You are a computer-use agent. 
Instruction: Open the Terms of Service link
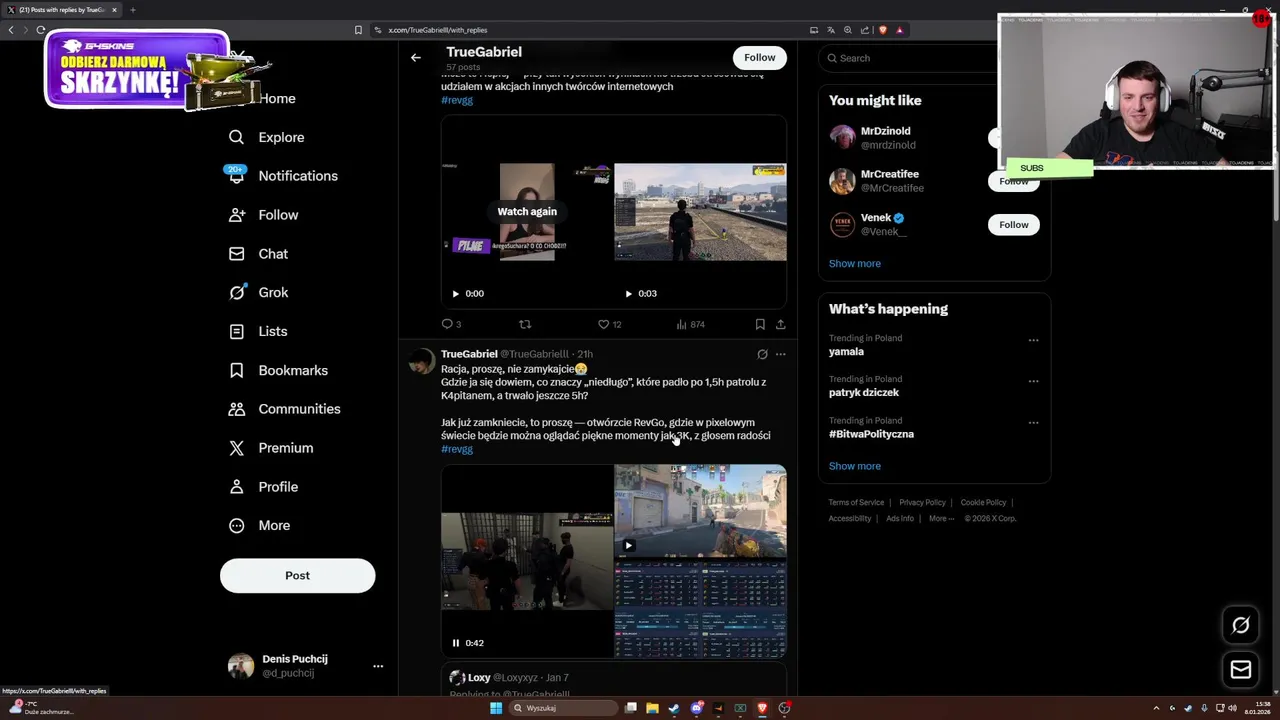coord(856,503)
